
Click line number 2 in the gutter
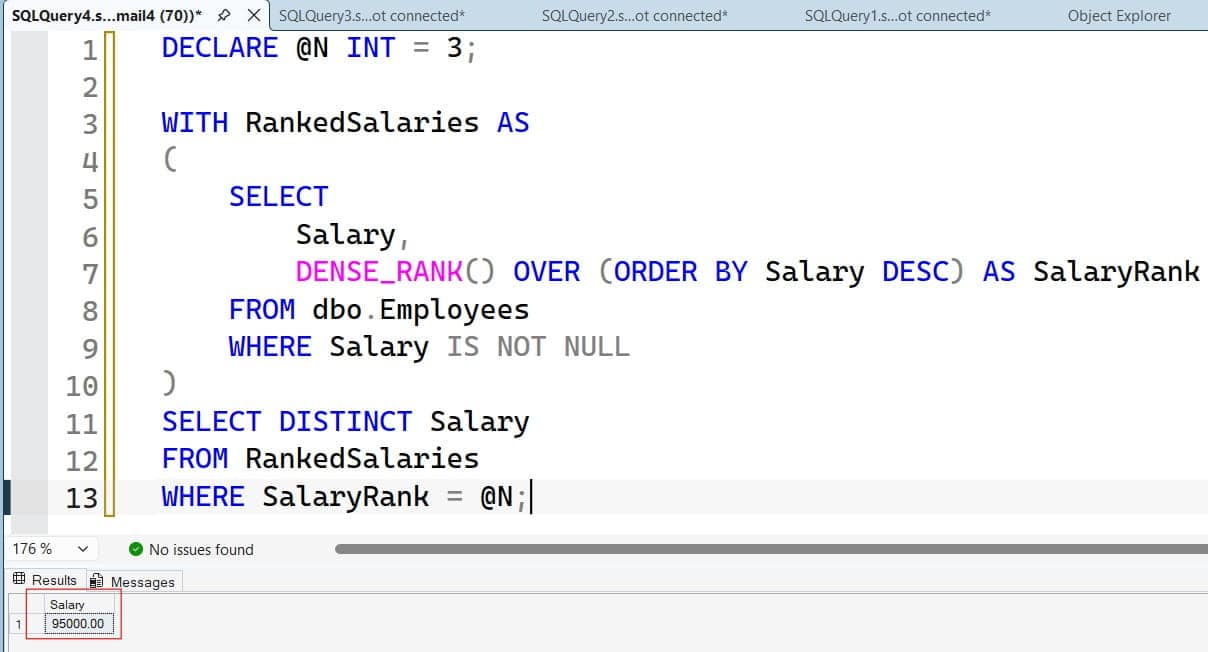coord(90,87)
